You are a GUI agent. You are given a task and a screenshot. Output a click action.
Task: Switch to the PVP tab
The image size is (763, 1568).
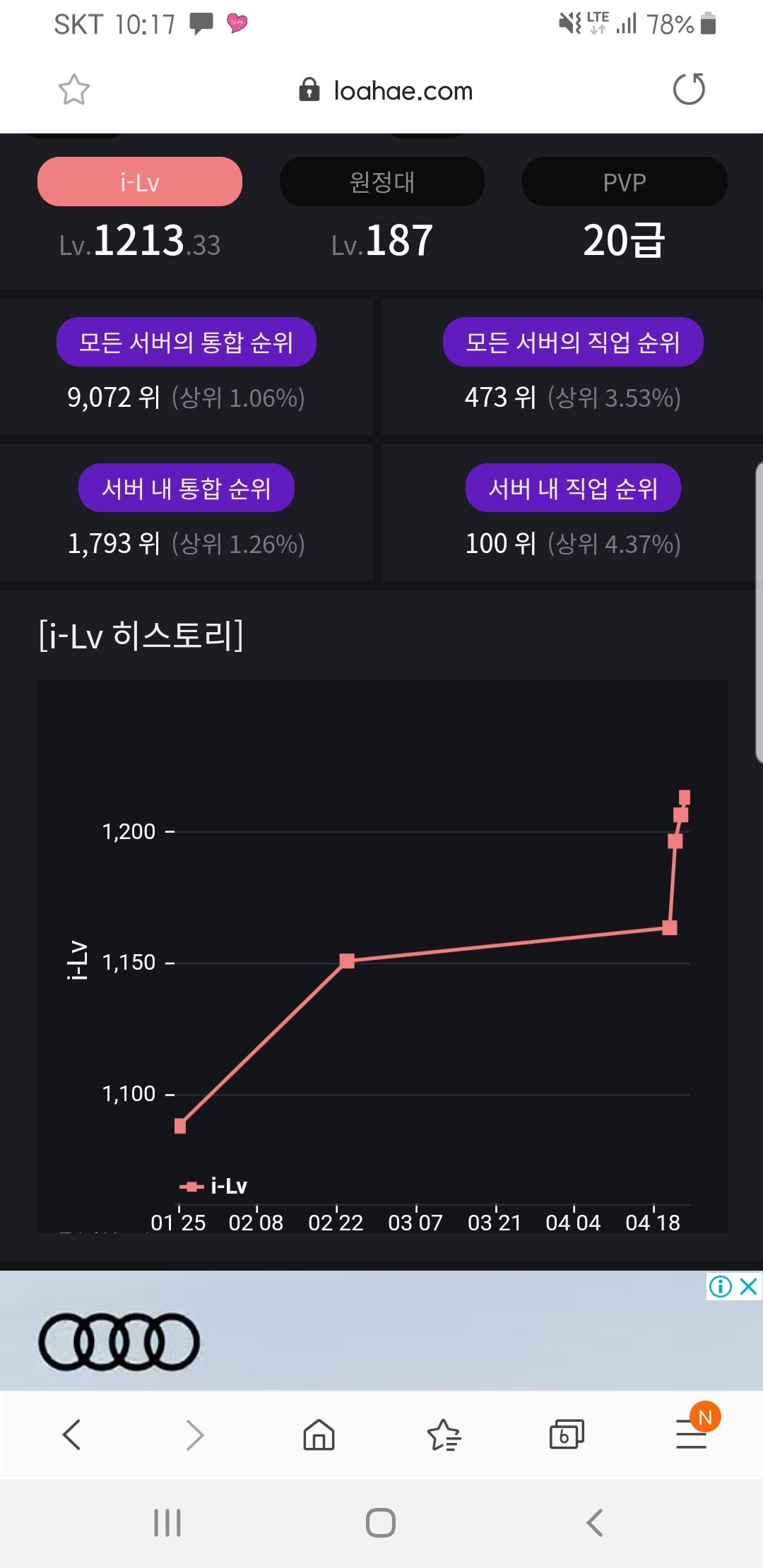click(625, 182)
